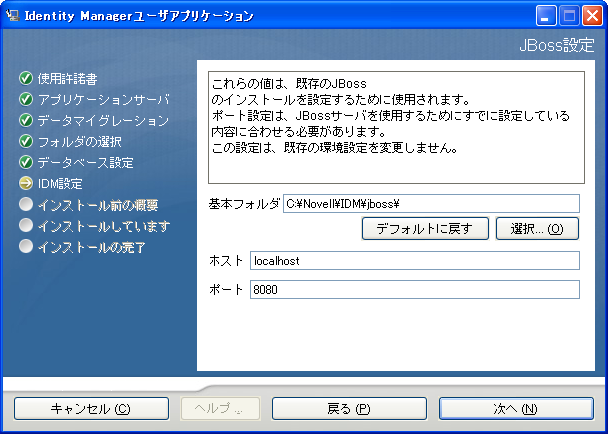Click the インストール前の概要 pending circle icon
This screenshot has width=608, height=434.
coord(26,204)
